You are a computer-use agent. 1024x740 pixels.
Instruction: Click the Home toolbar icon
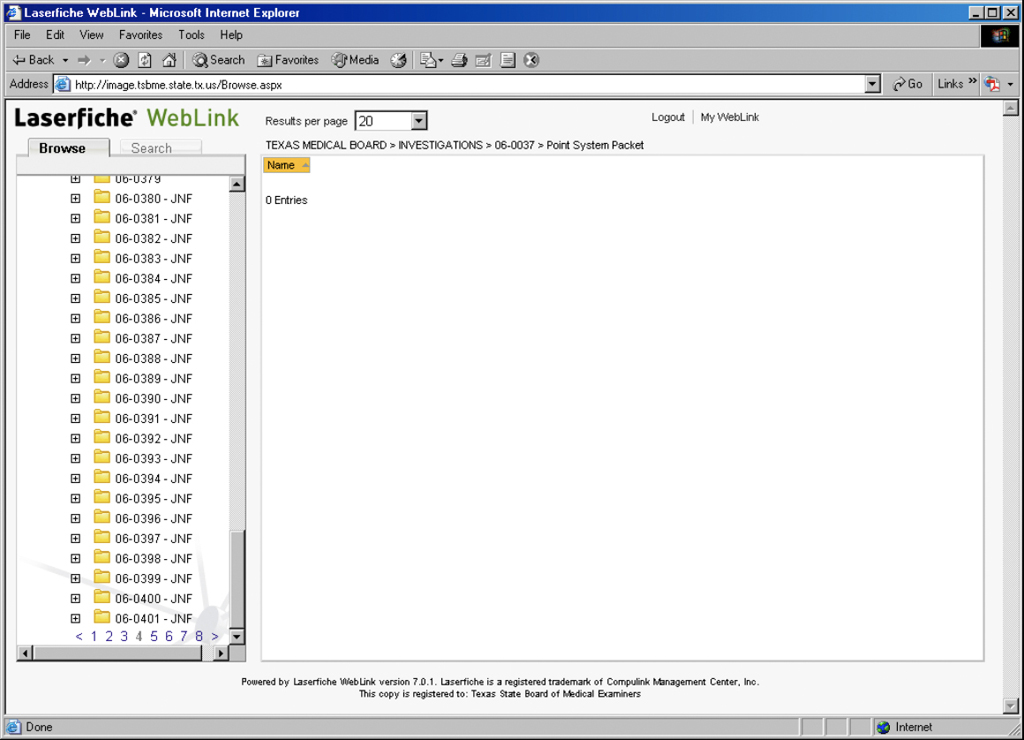coord(169,60)
